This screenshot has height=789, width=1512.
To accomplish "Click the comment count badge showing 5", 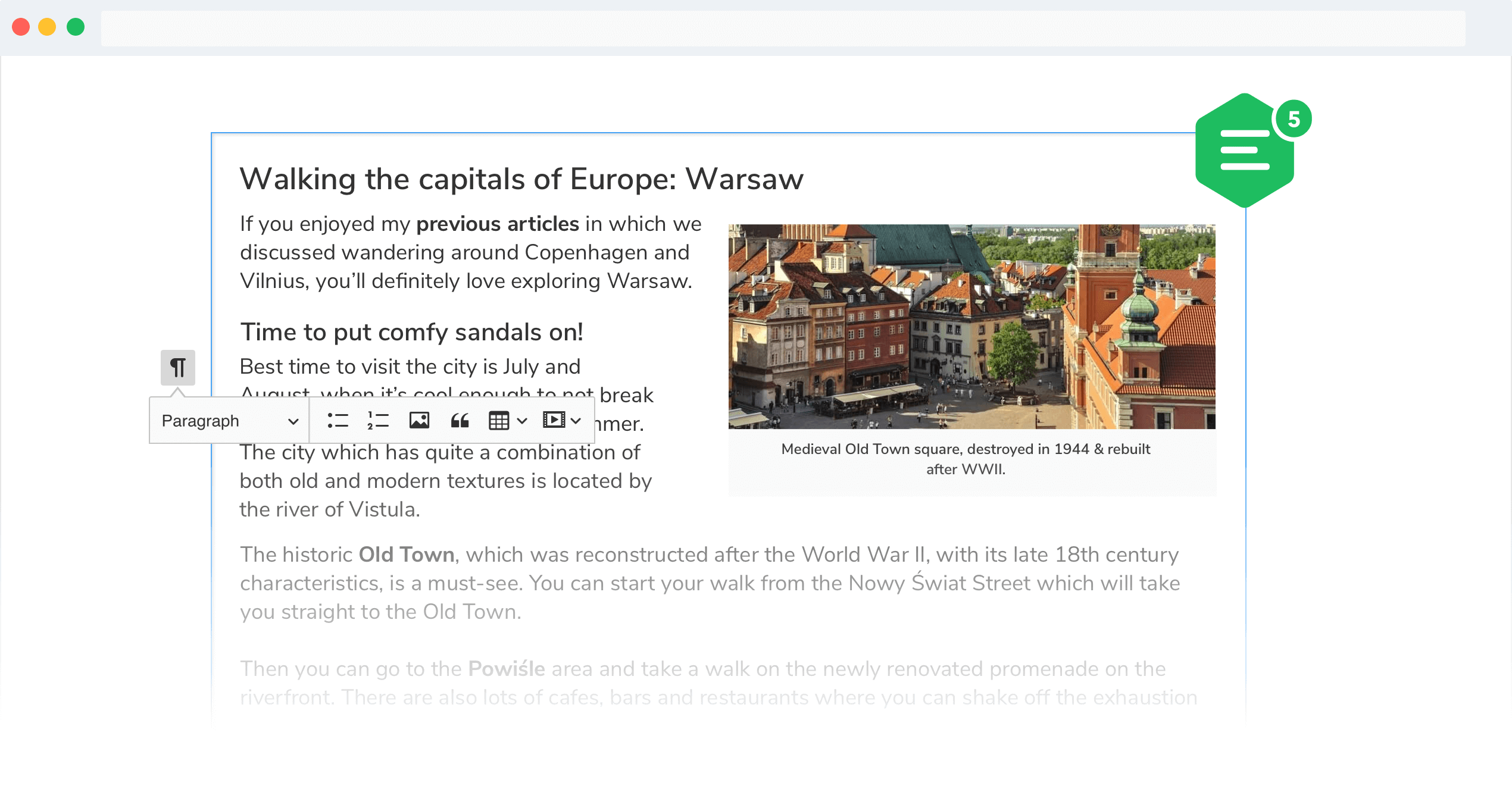I will click(x=1293, y=119).
